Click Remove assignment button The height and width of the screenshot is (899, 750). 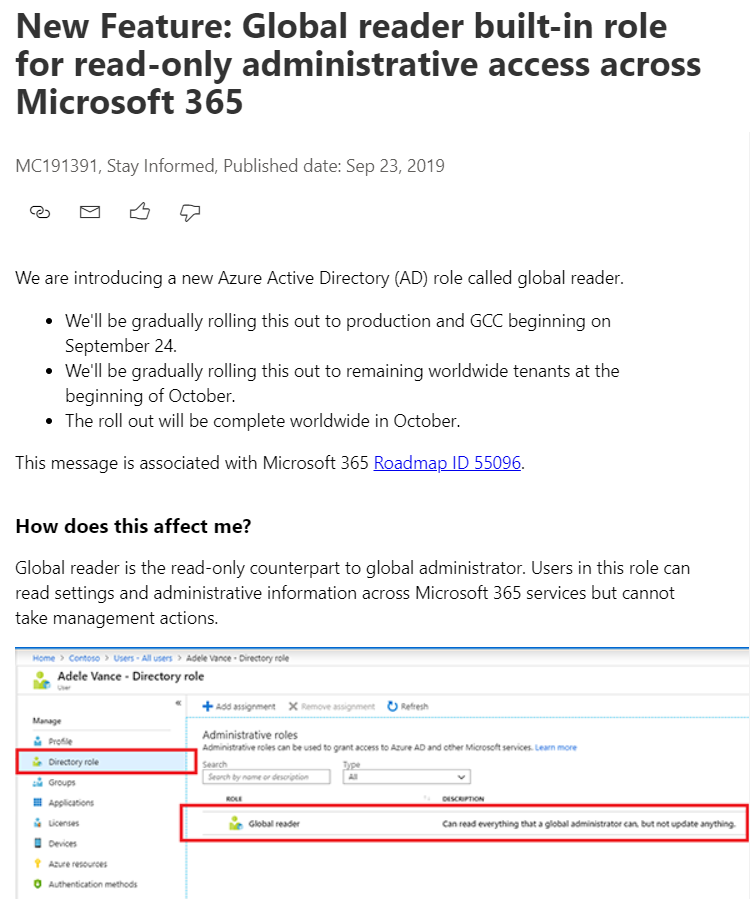(x=331, y=706)
